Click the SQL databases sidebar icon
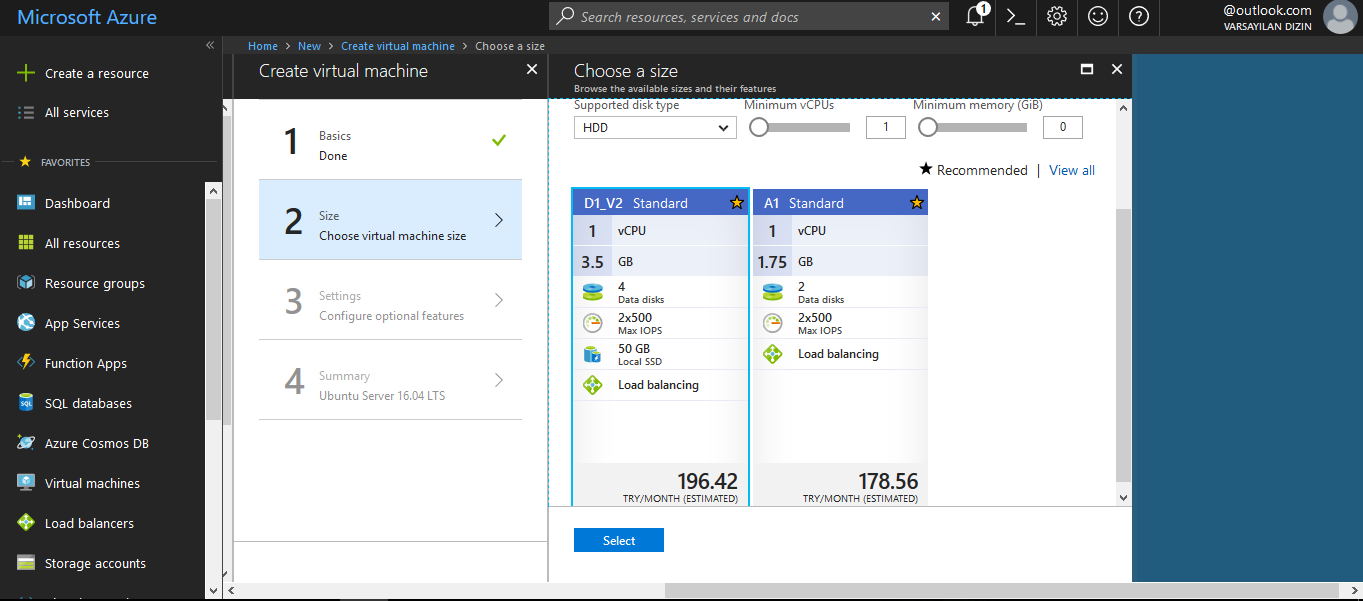Image resolution: width=1363 pixels, height=601 pixels. (x=26, y=403)
